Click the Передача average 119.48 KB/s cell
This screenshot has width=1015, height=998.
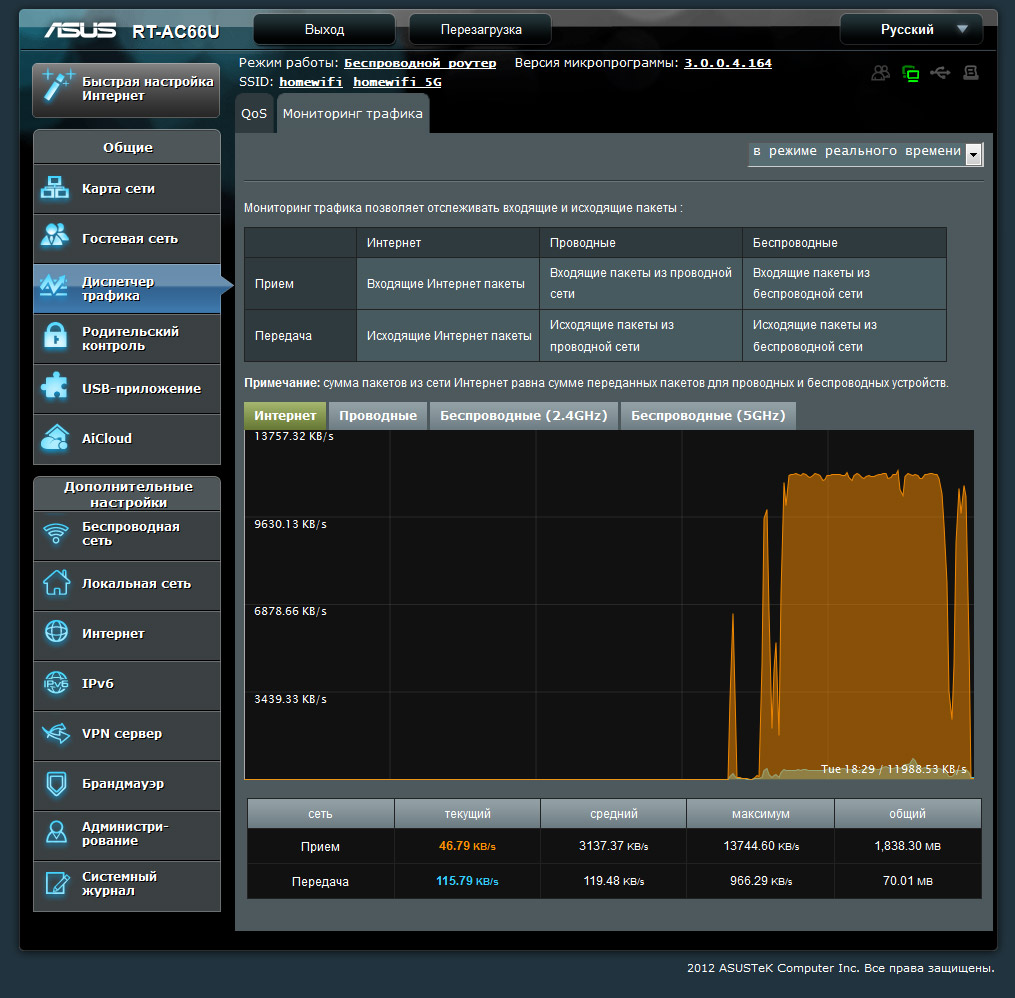(x=614, y=881)
